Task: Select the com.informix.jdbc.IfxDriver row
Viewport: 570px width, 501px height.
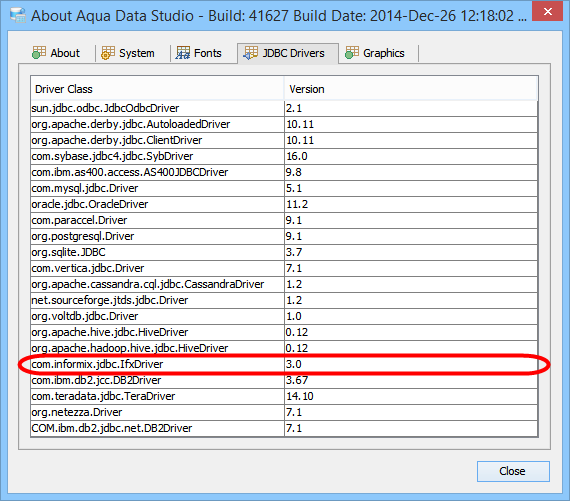Action: pyautogui.click(x=284, y=364)
